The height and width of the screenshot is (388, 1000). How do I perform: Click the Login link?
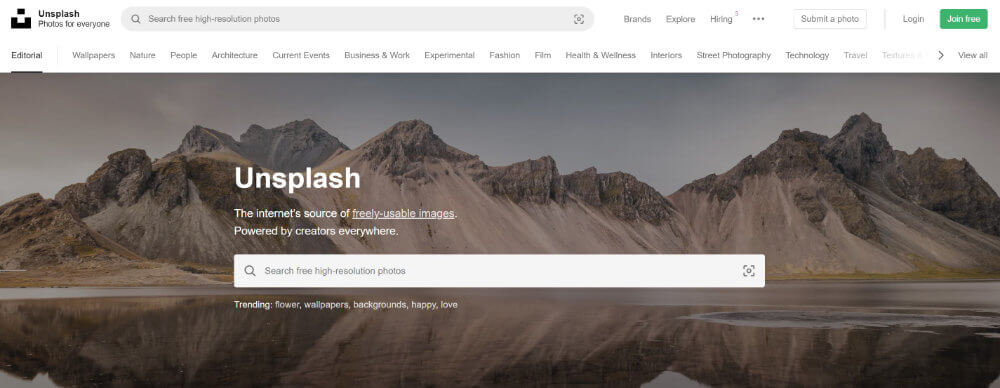click(913, 19)
